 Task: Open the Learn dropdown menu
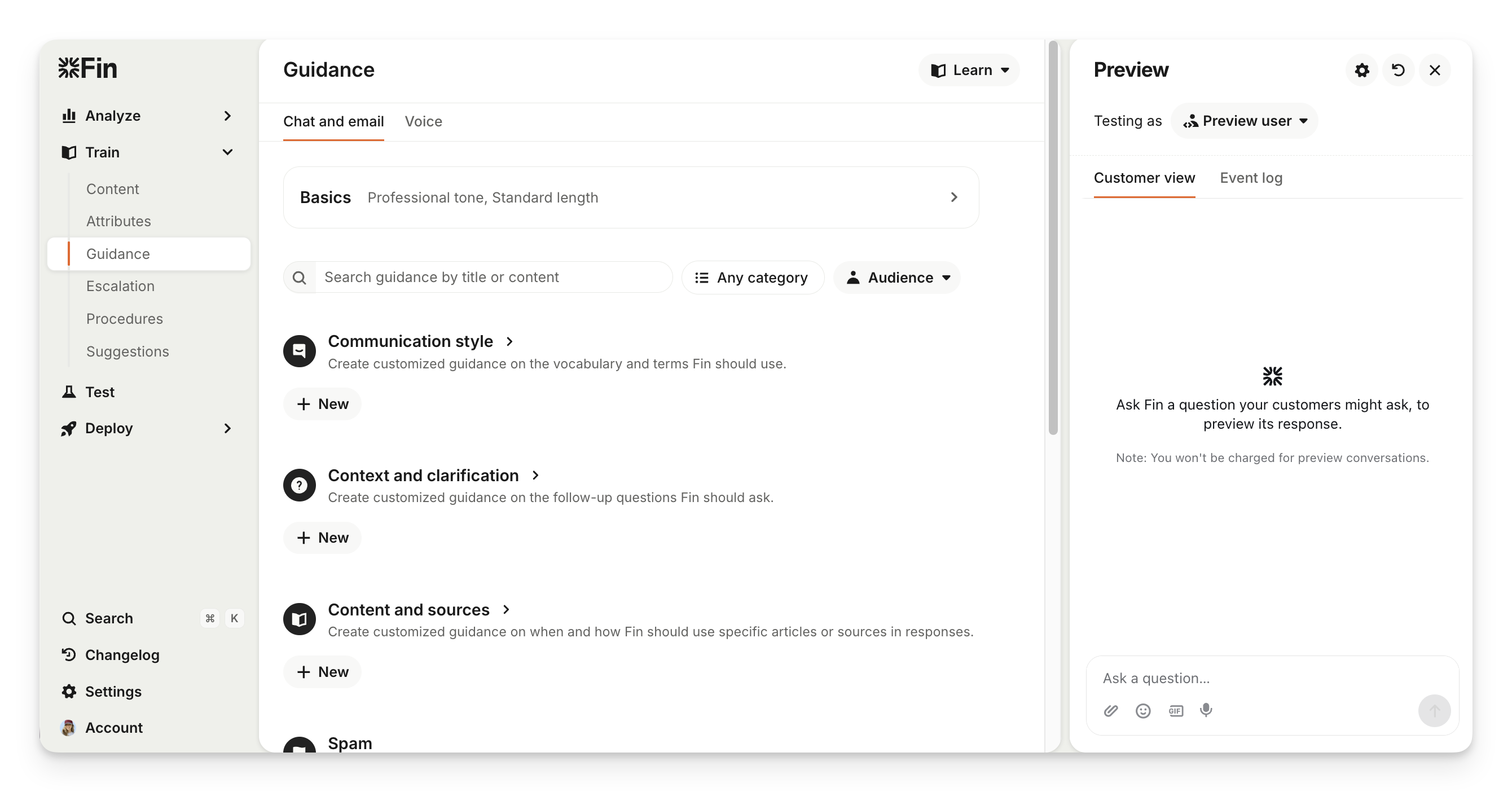pyautogui.click(x=969, y=71)
